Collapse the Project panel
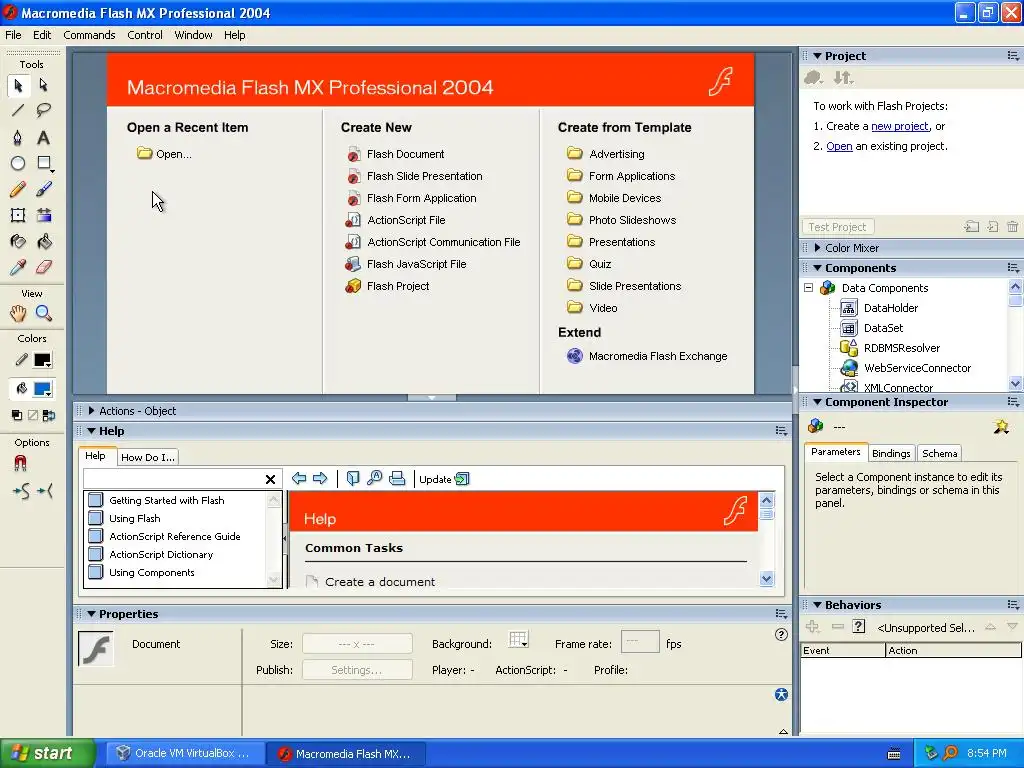 [x=817, y=56]
